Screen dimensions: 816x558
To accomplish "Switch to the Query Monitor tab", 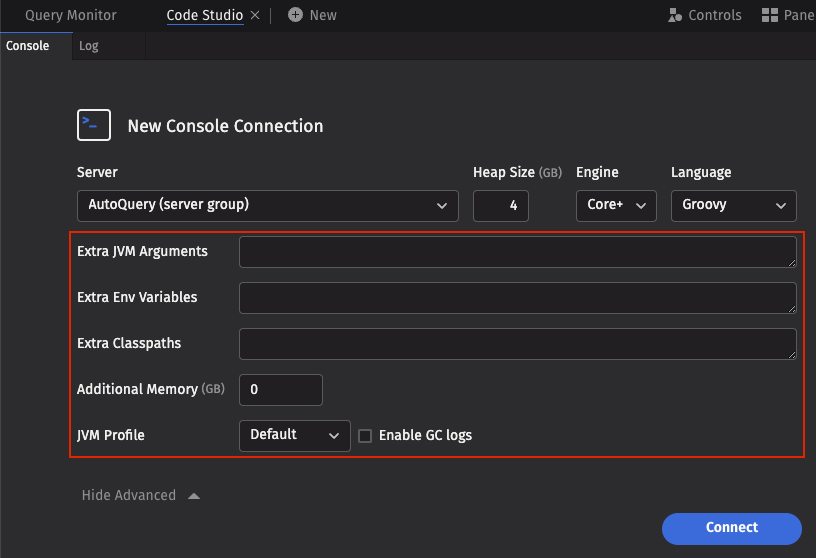I will pyautogui.click(x=71, y=15).
